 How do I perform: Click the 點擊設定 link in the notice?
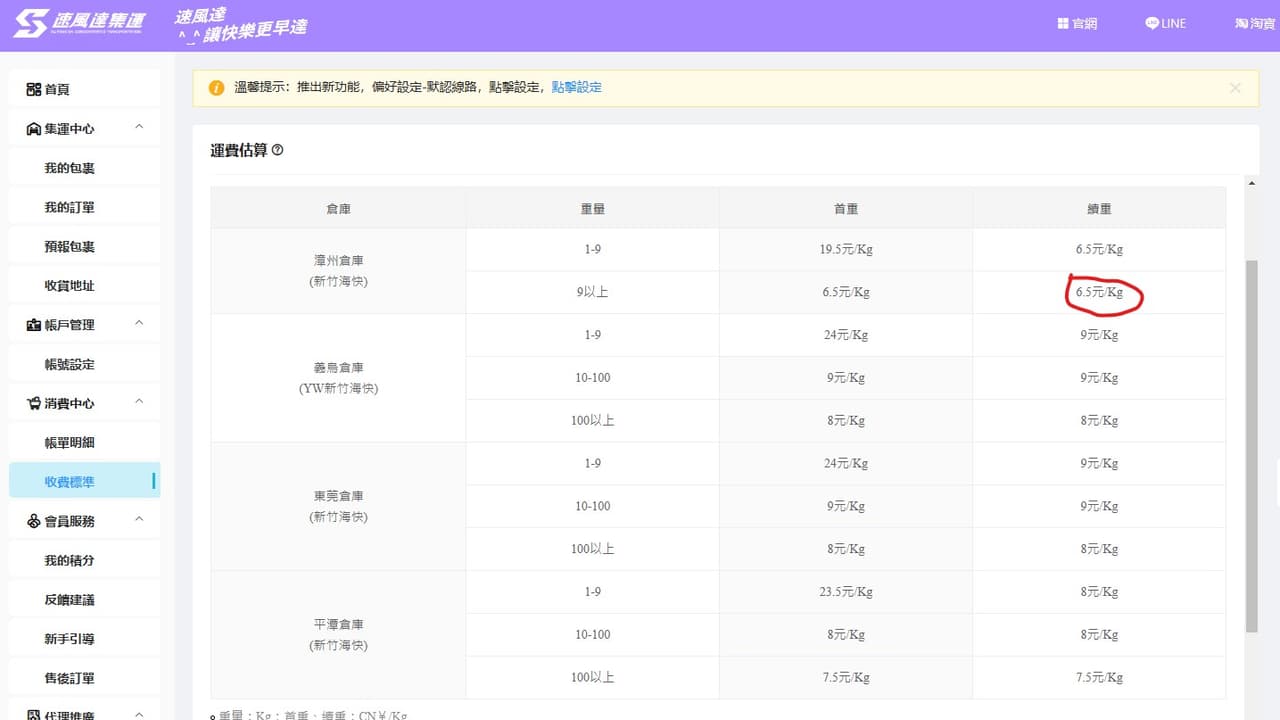pyautogui.click(x=577, y=88)
